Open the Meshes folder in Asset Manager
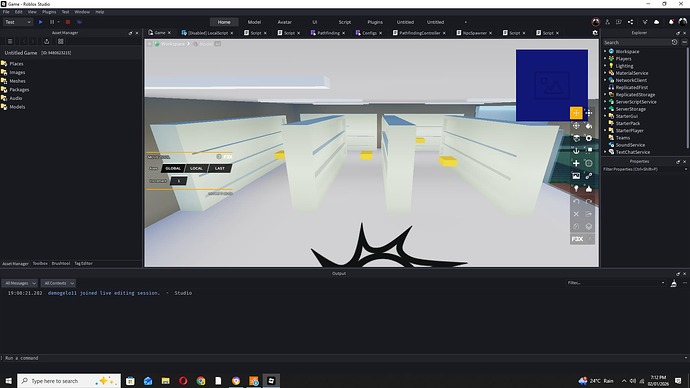This screenshot has width=690, height=388. pyautogui.click(x=18, y=81)
